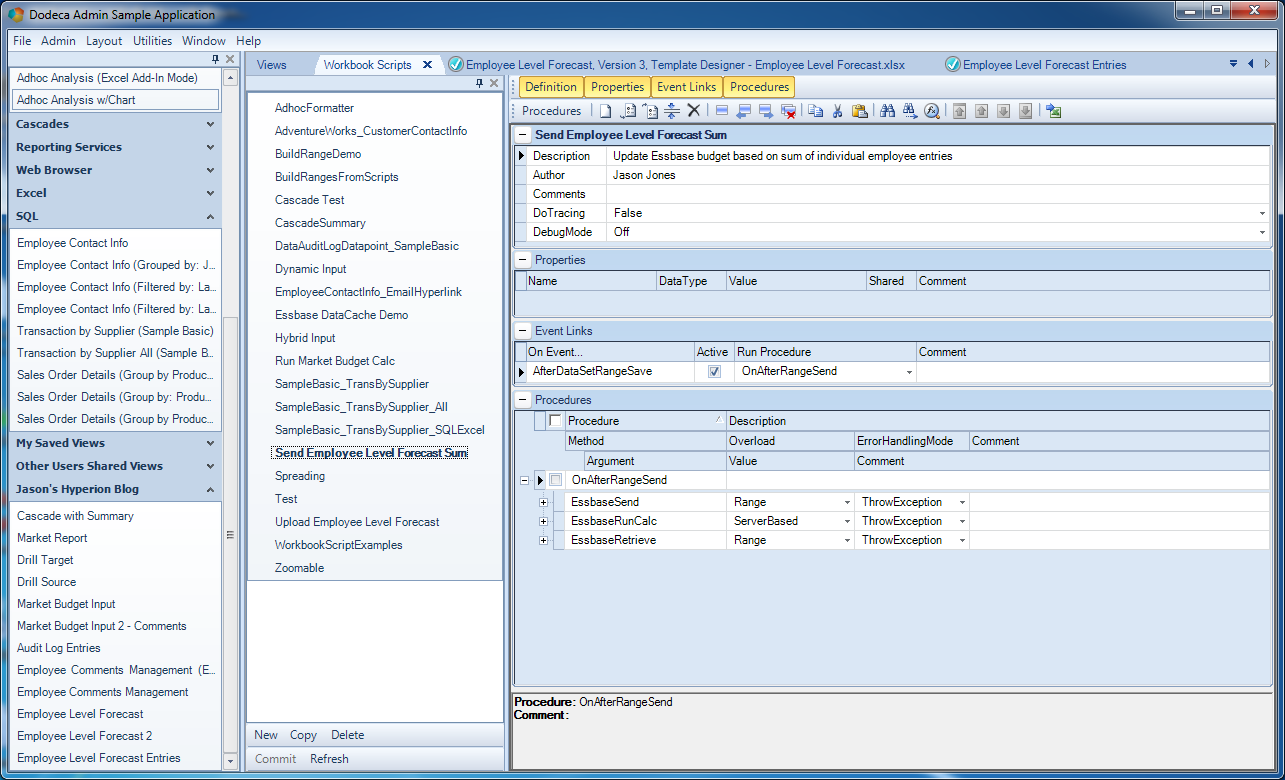Expand the EssbaseSend method row

[543, 502]
